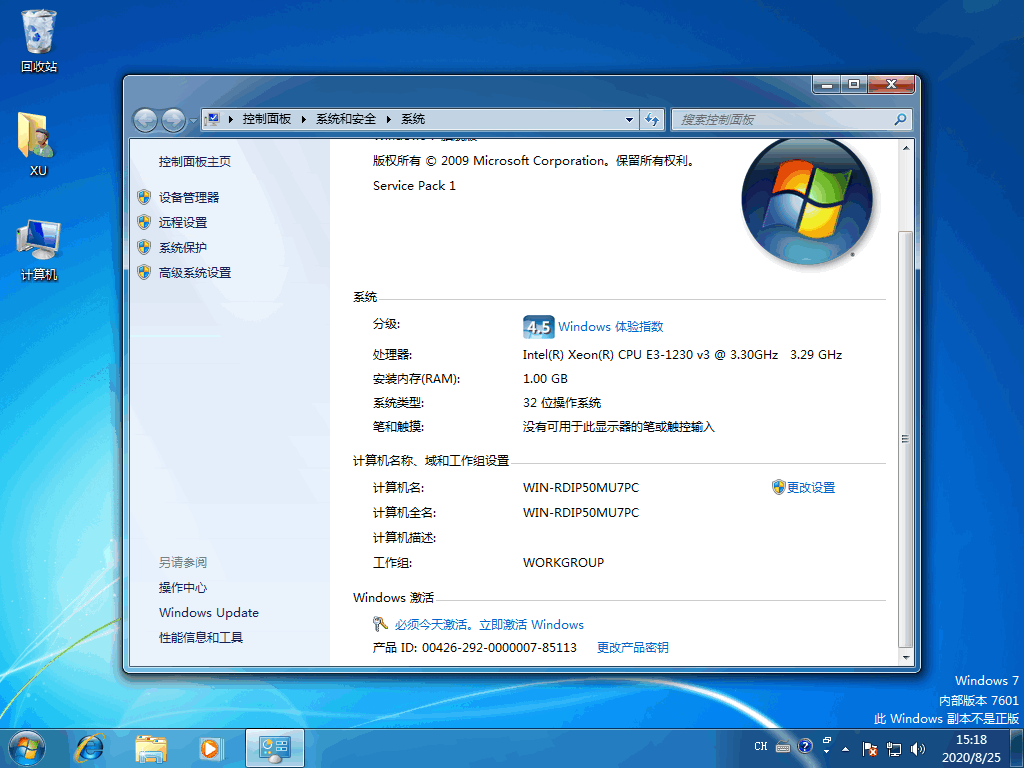
Task: Open the address bar history dropdown arrow
Action: coord(629,120)
